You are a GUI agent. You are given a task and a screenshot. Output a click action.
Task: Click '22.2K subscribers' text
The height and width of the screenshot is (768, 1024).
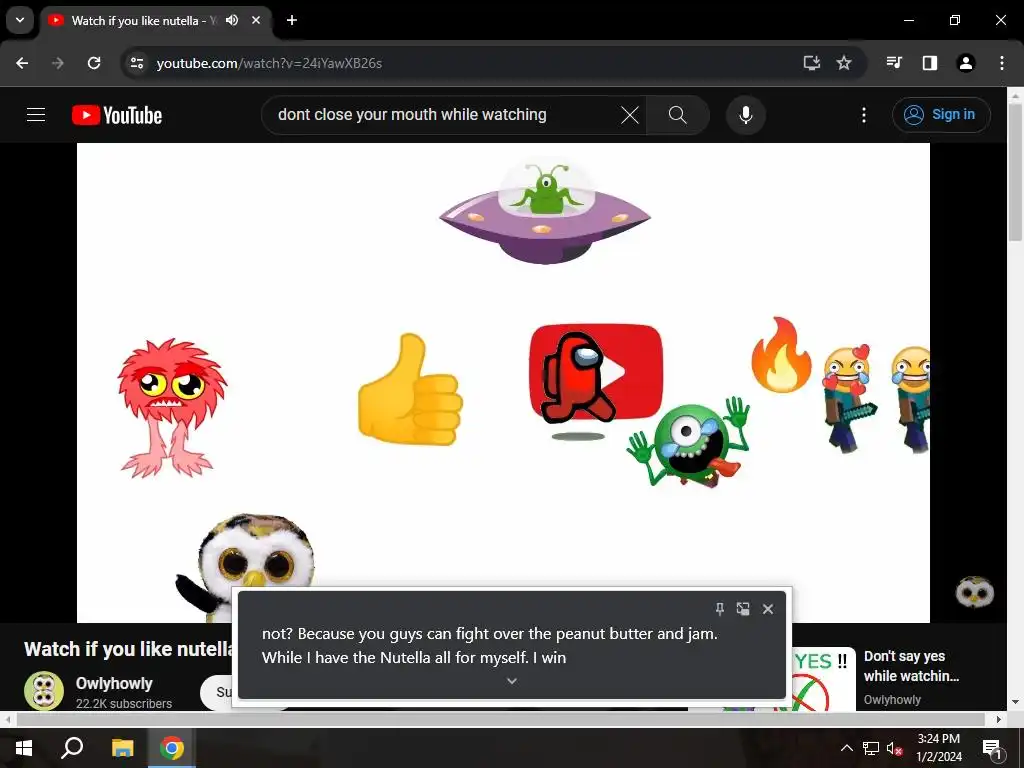click(124, 703)
